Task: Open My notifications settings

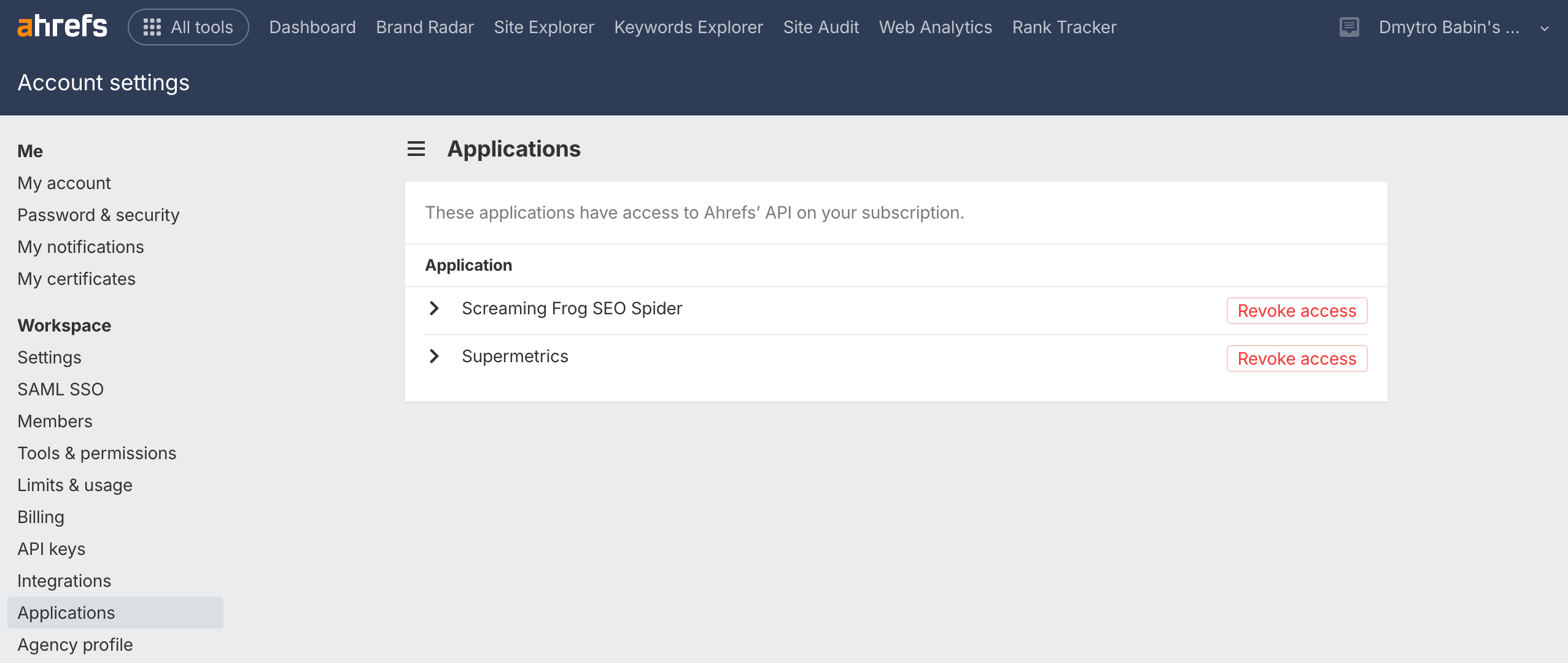Action: (80, 247)
